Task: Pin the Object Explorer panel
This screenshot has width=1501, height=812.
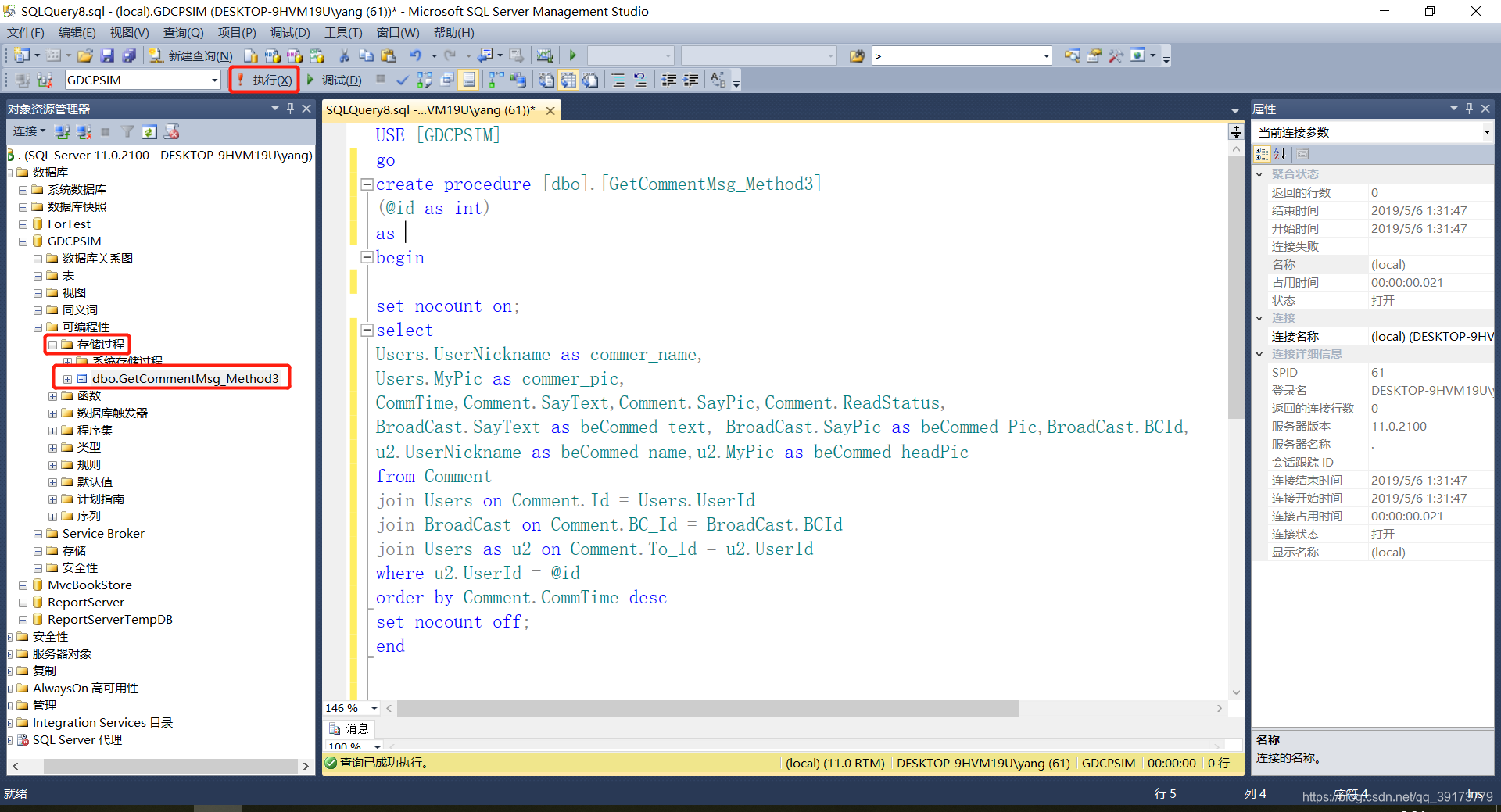Action: [290, 109]
